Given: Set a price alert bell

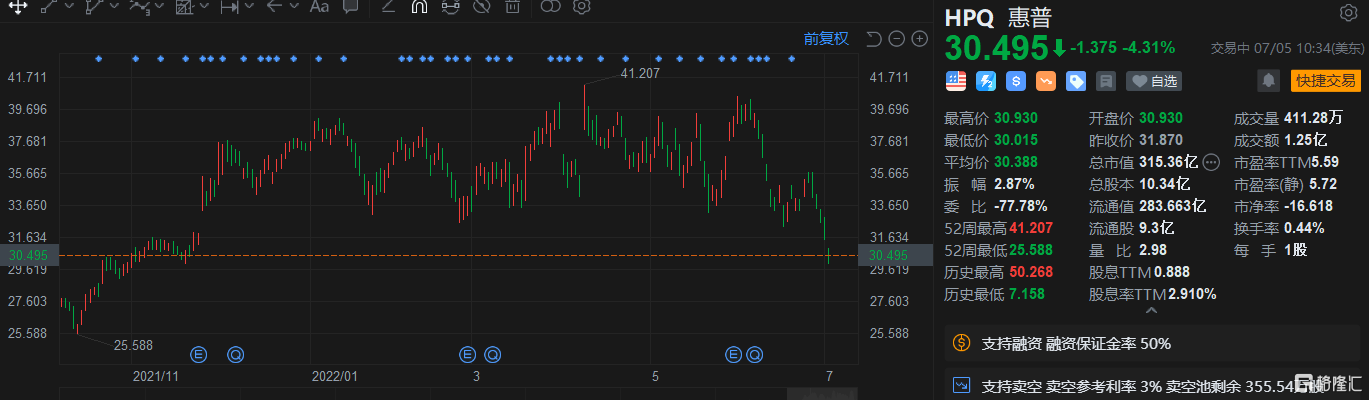Looking at the screenshot, I should tap(1268, 80).
